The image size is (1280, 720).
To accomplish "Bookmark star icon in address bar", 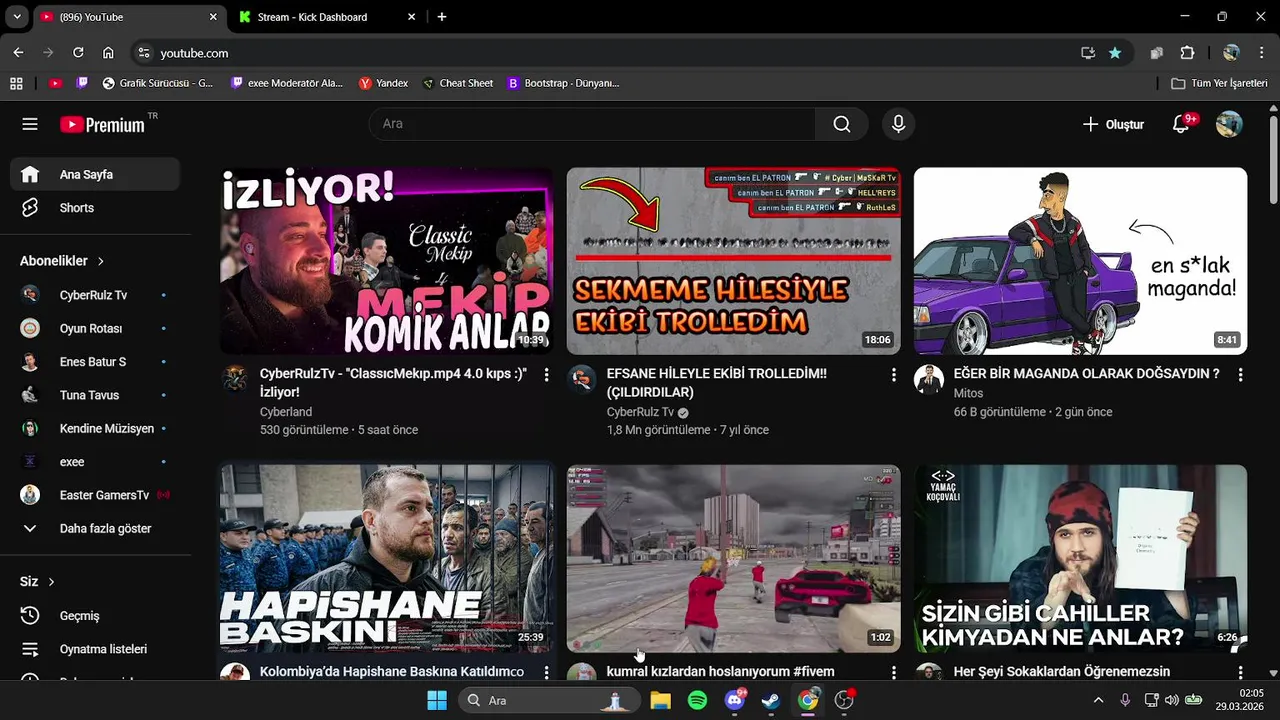I will click(1115, 53).
